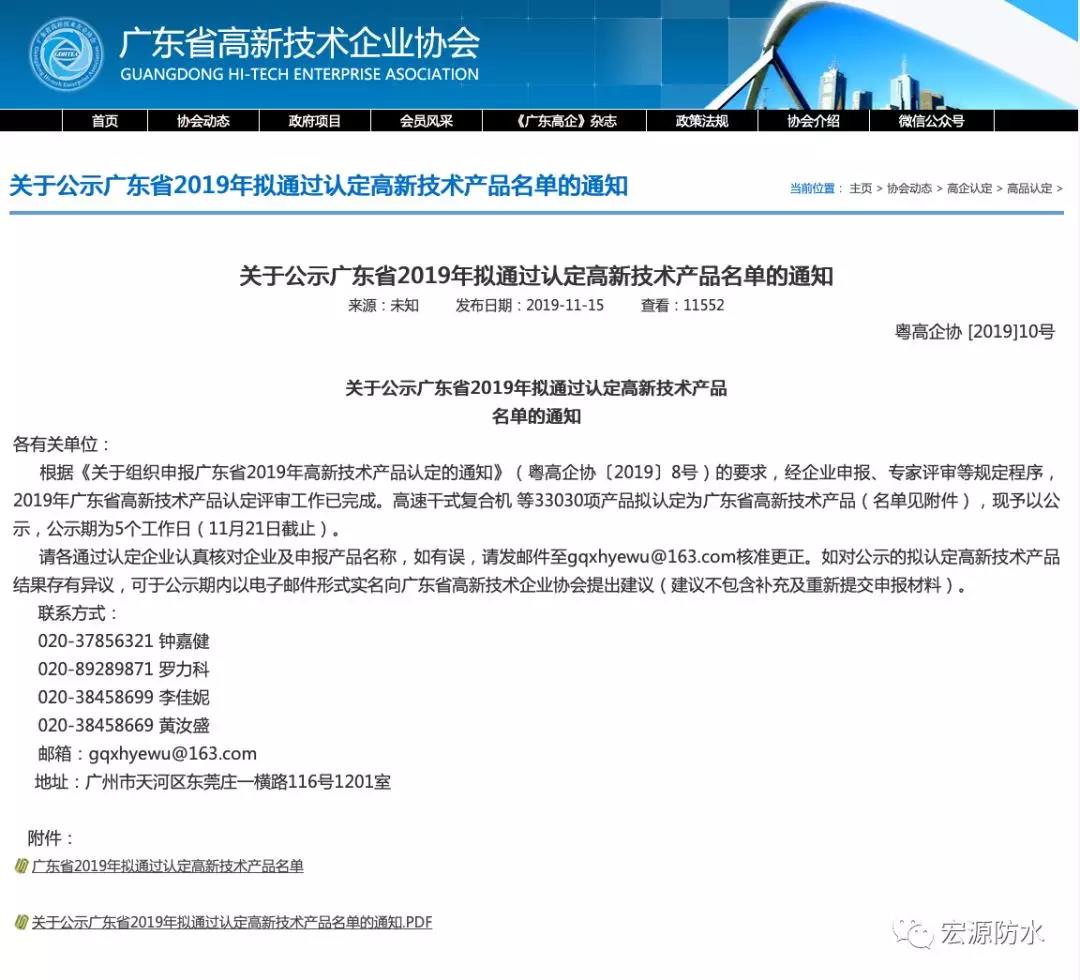Screen dimensions: 1080x980
Task: Click the address line 广州市天河区东莞庄一横路116号1201室
Action: 213,782
